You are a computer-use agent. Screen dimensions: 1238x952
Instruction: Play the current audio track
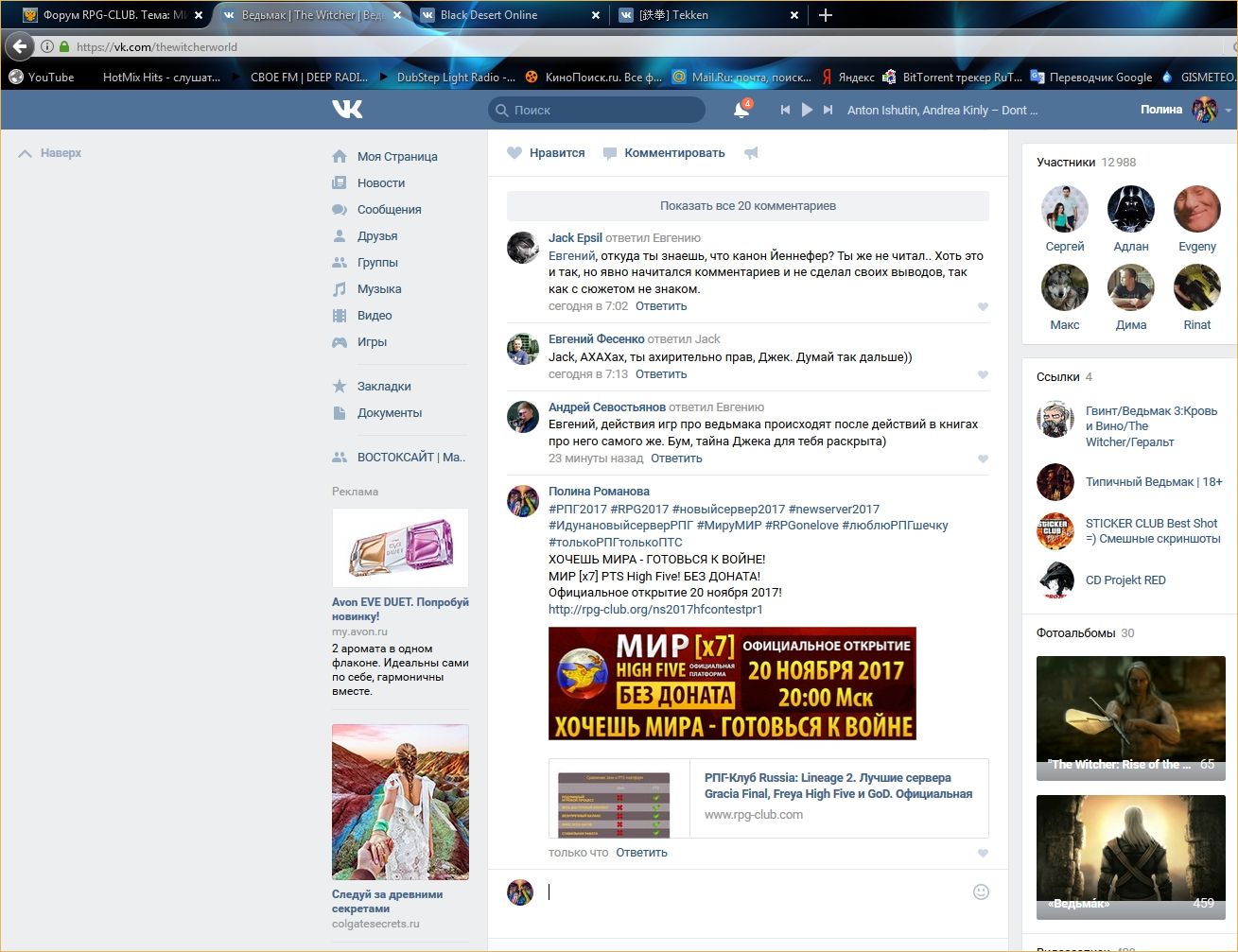[x=807, y=110]
